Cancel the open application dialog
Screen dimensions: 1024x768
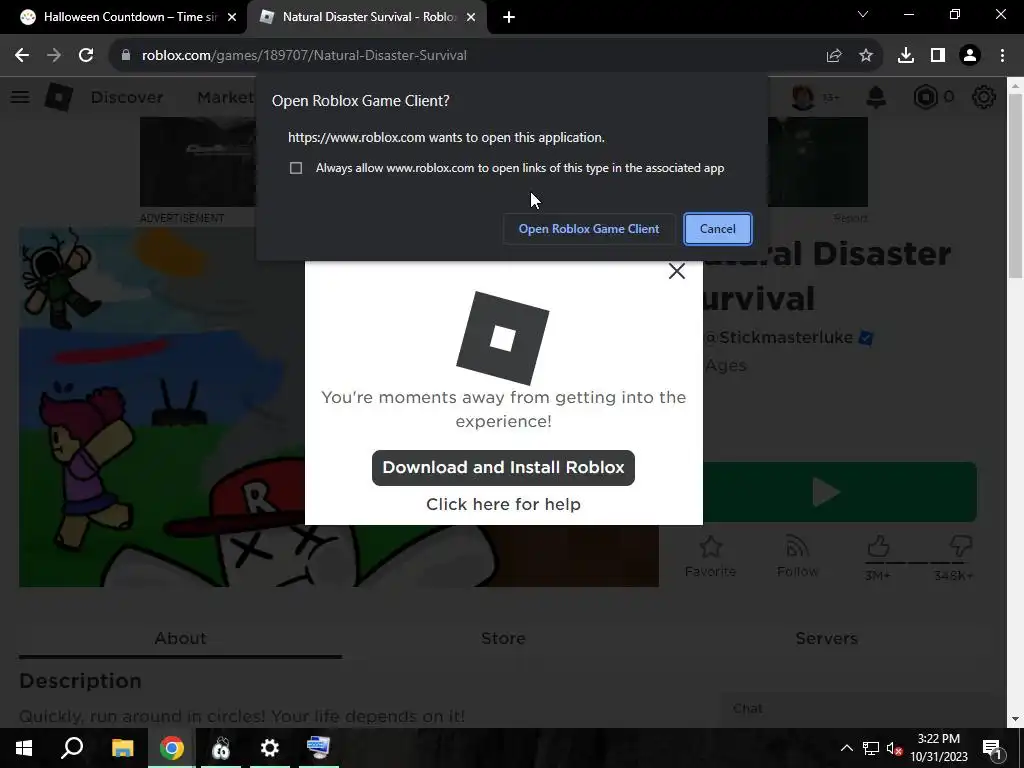pyautogui.click(x=718, y=229)
